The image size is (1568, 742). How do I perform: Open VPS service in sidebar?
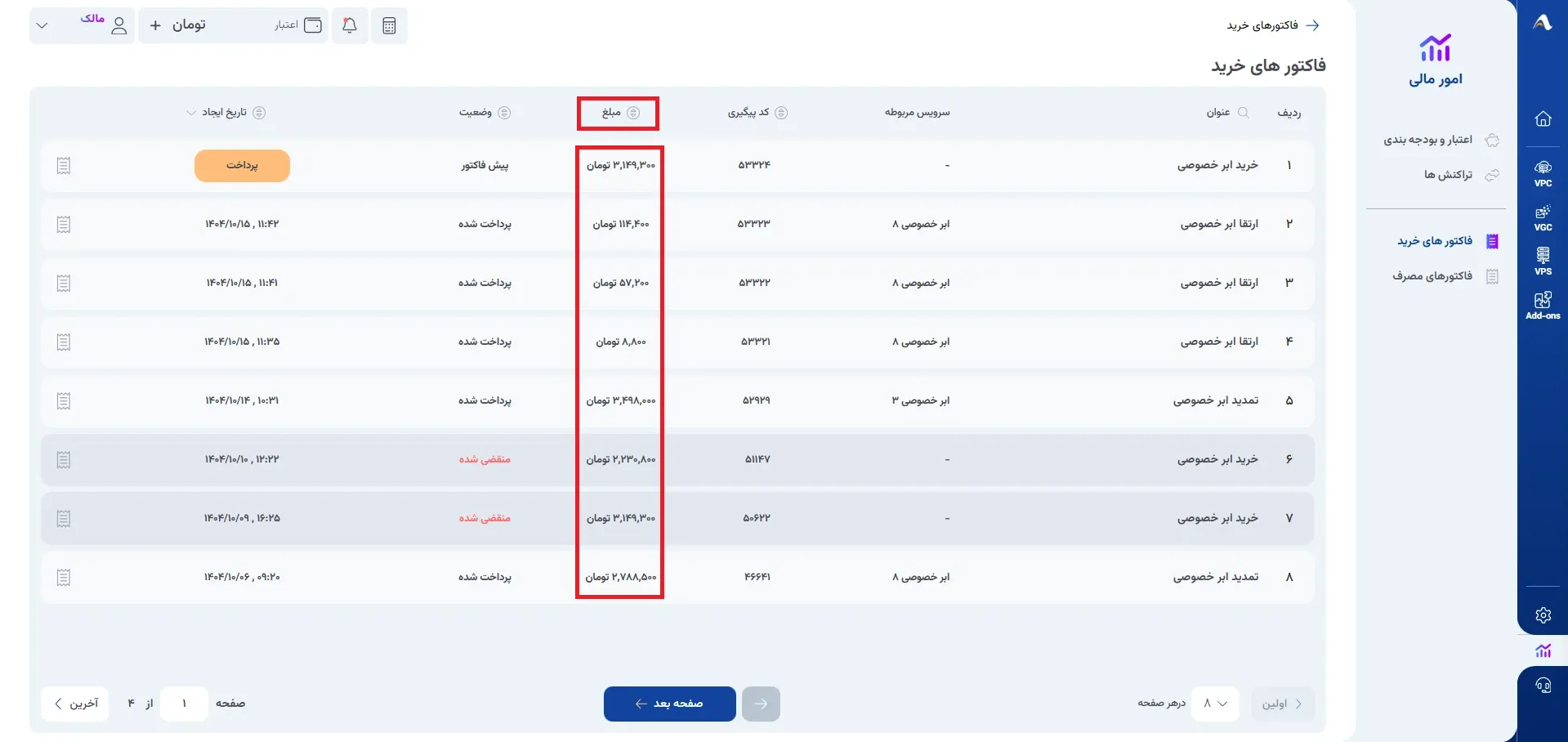tap(1543, 261)
